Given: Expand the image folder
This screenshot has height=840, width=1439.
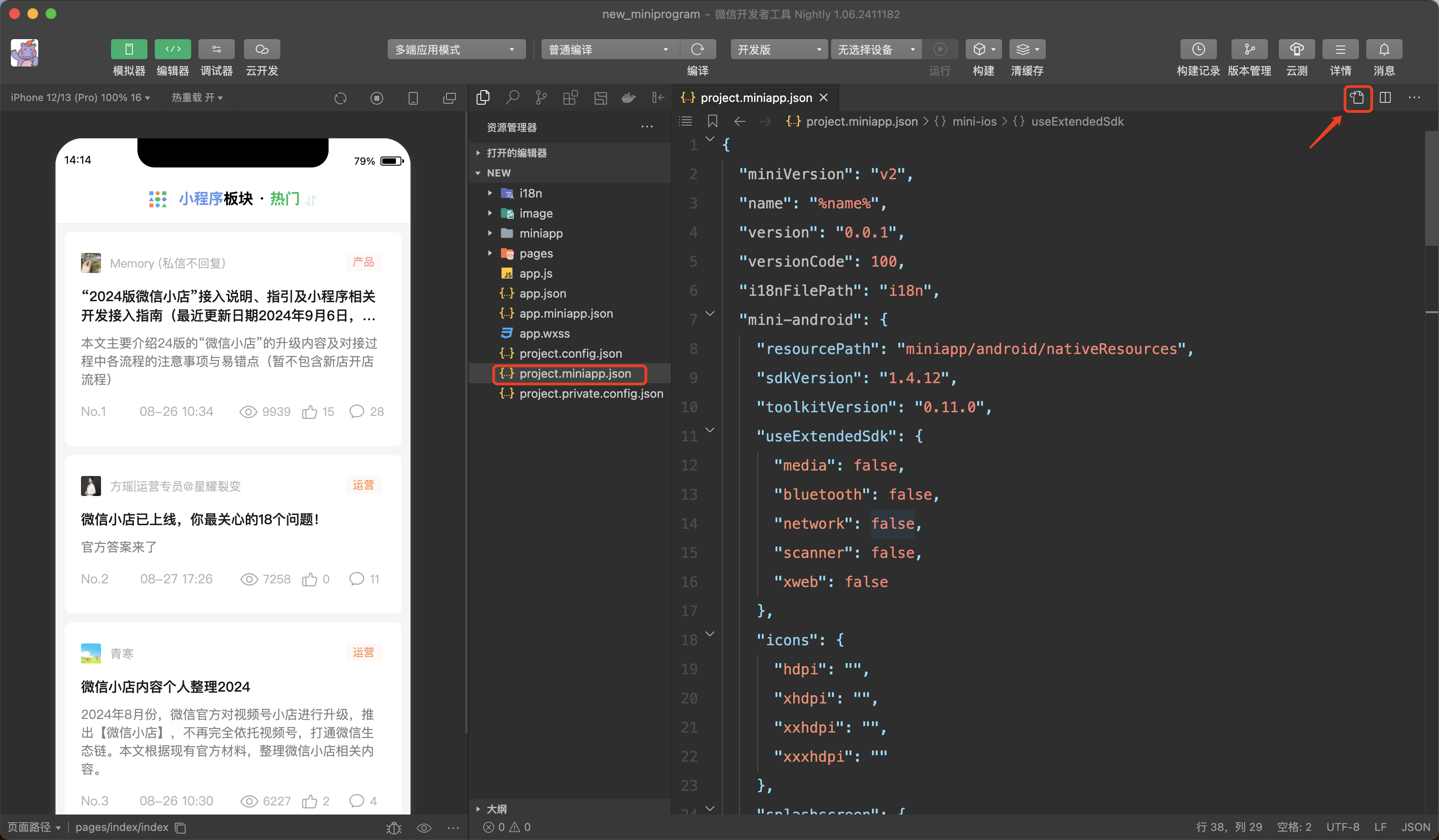Looking at the screenshot, I should pyautogui.click(x=569, y=213).
